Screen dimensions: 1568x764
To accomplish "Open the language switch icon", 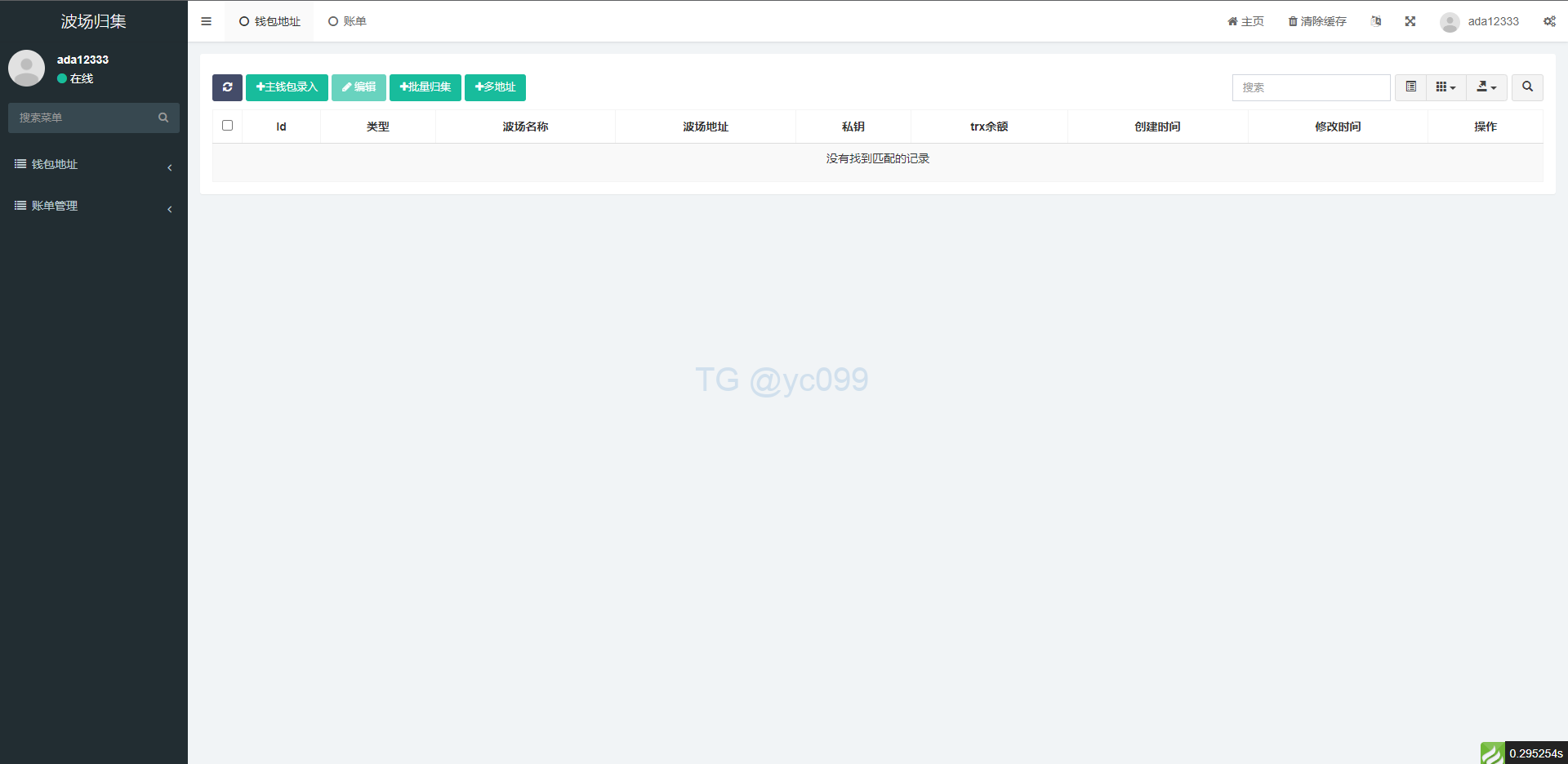I will point(1376,21).
